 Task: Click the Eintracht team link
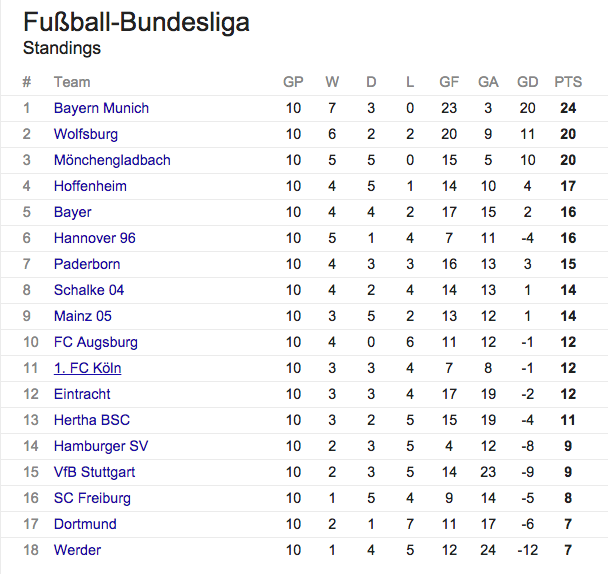pos(82,394)
